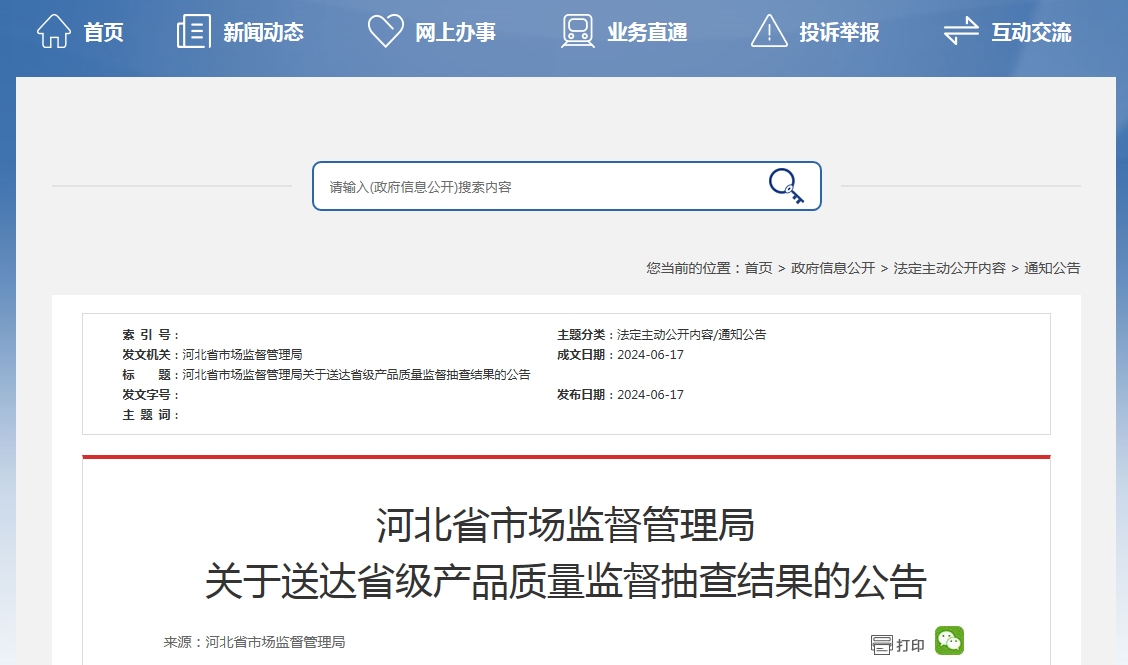Share via the green WeChat icon
Screen dimensions: 1128x665
click(949, 641)
